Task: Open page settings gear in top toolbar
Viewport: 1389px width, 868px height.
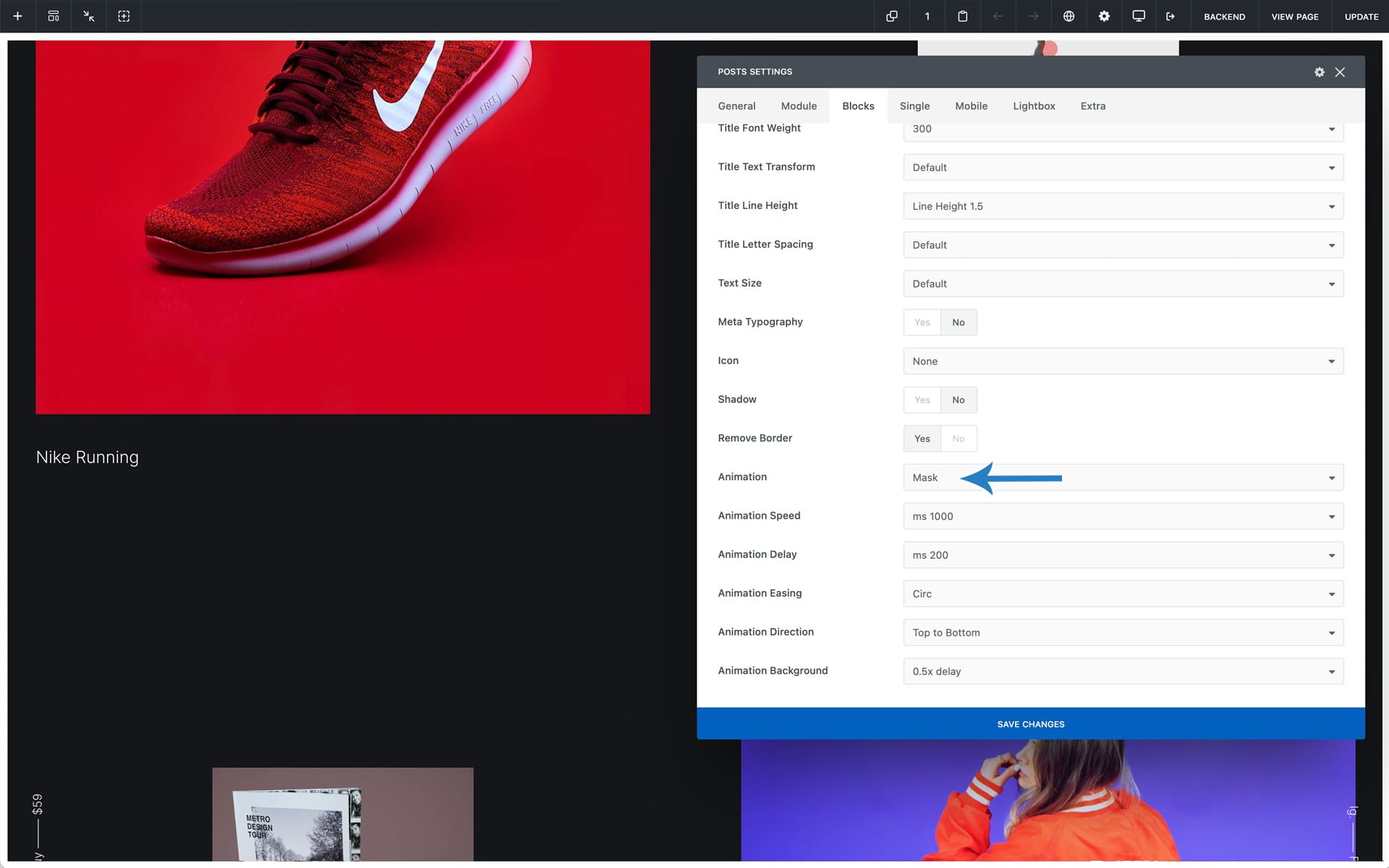Action: pyautogui.click(x=1104, y=16)
